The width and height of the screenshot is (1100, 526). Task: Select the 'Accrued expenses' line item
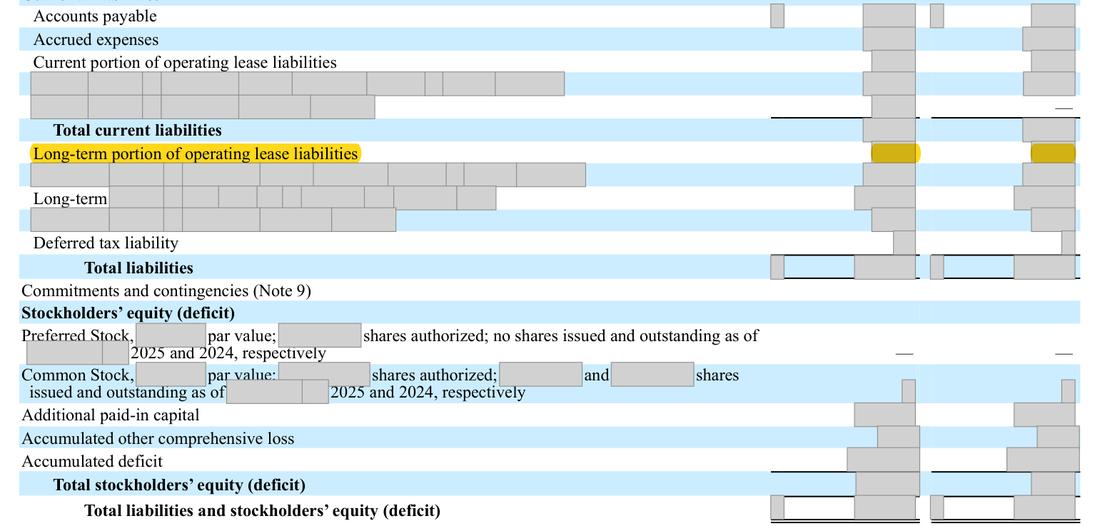click(96, 39)
